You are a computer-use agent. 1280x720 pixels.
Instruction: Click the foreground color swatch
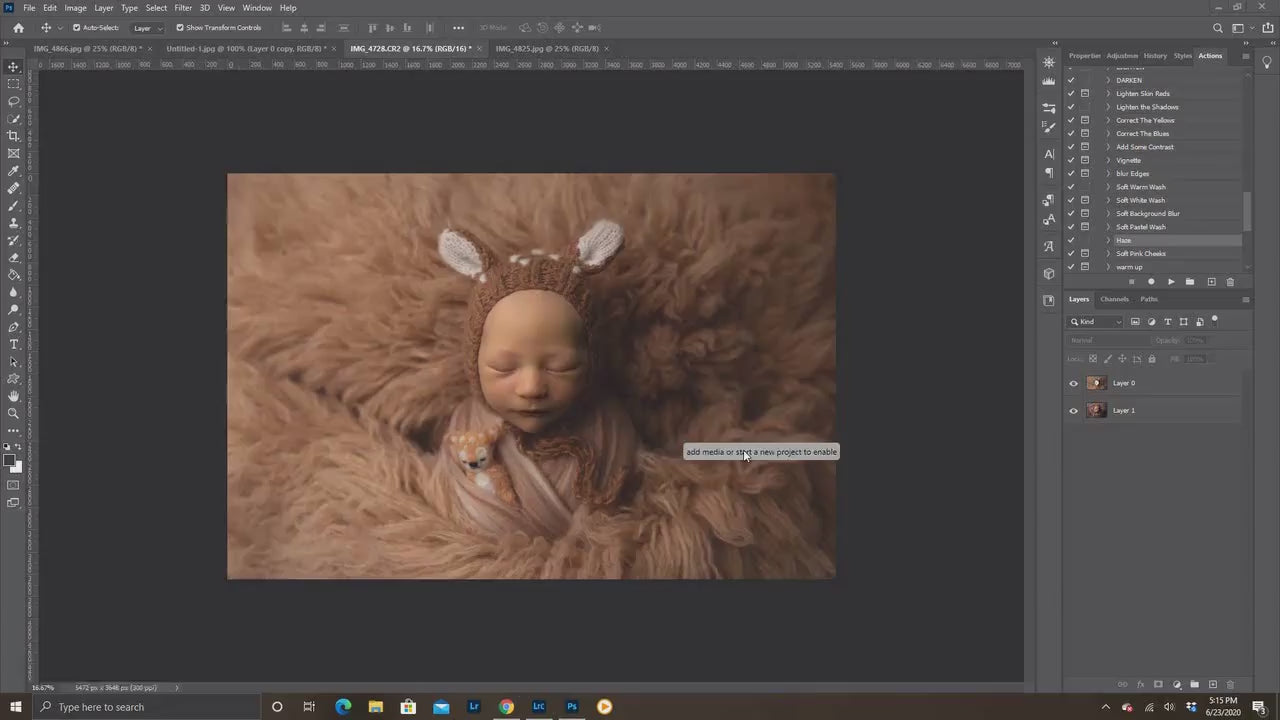click(x=10, y=461)
